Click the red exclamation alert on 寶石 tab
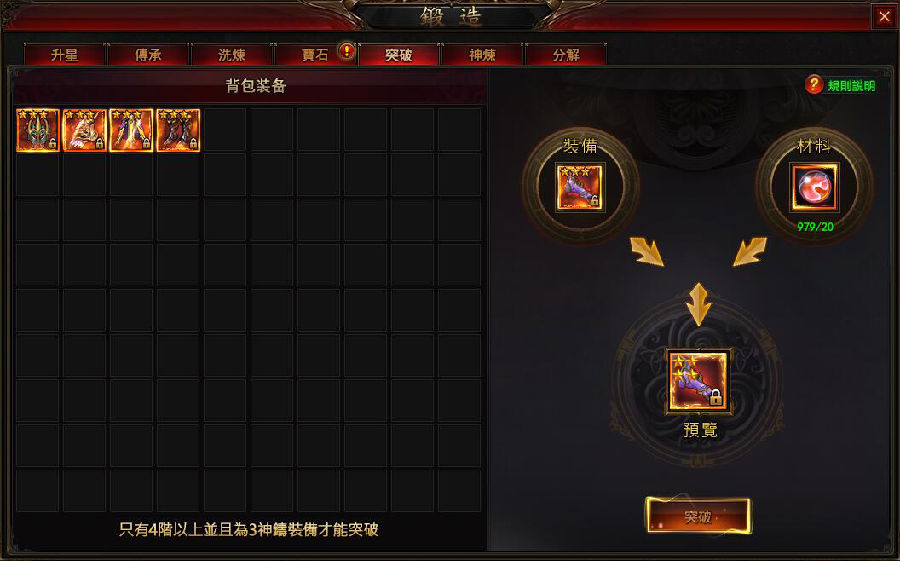Viewport: 900px width, 561px height. coord(347,51)
